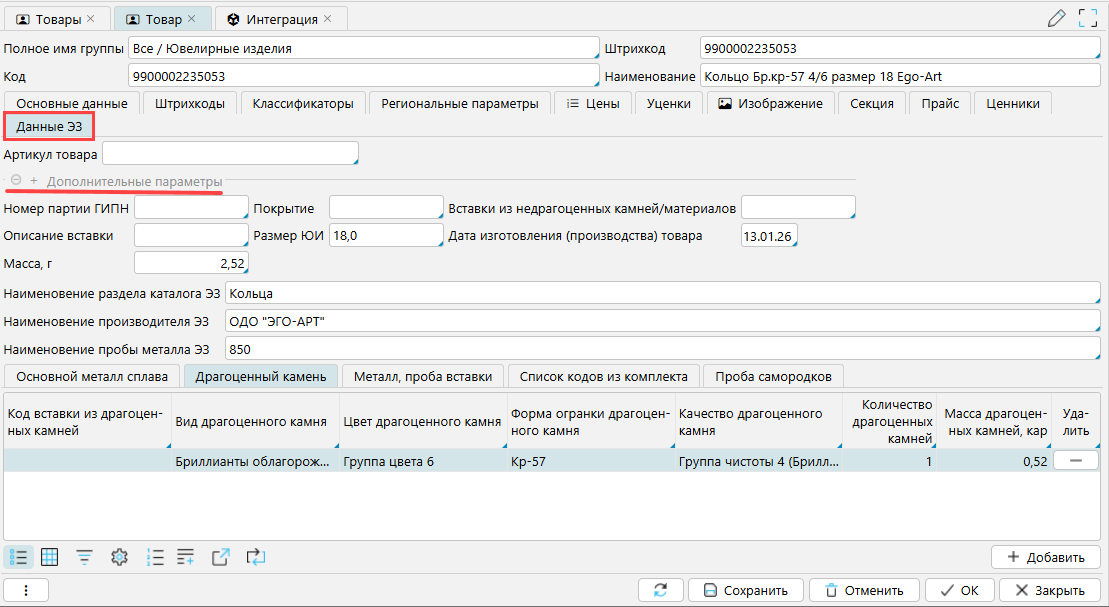Switch to list view icon in table toolbar

pos(18,557)
